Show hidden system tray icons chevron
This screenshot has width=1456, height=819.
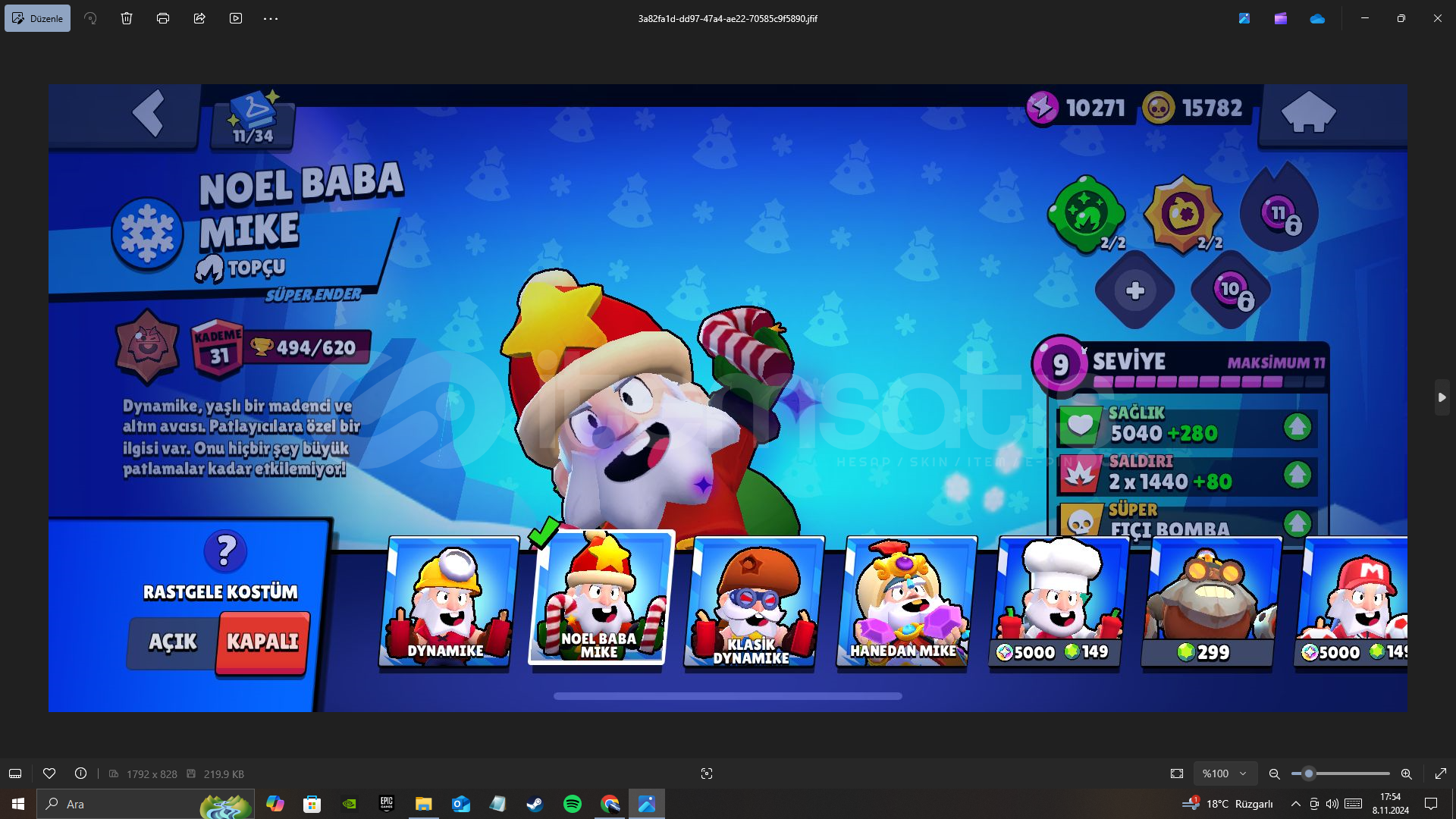click(x=1295, y=804)
